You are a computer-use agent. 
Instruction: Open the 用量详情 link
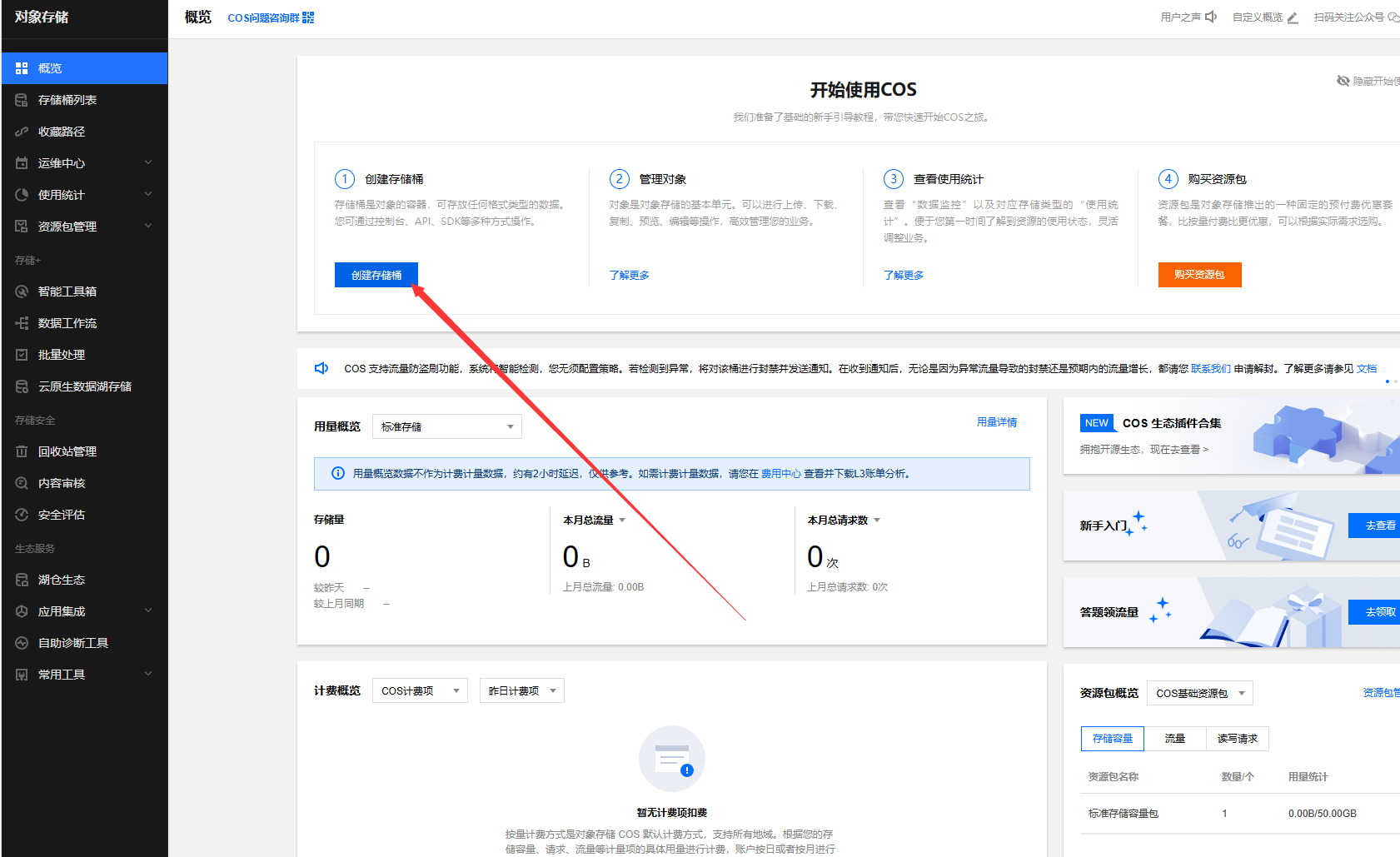point(996,422)
